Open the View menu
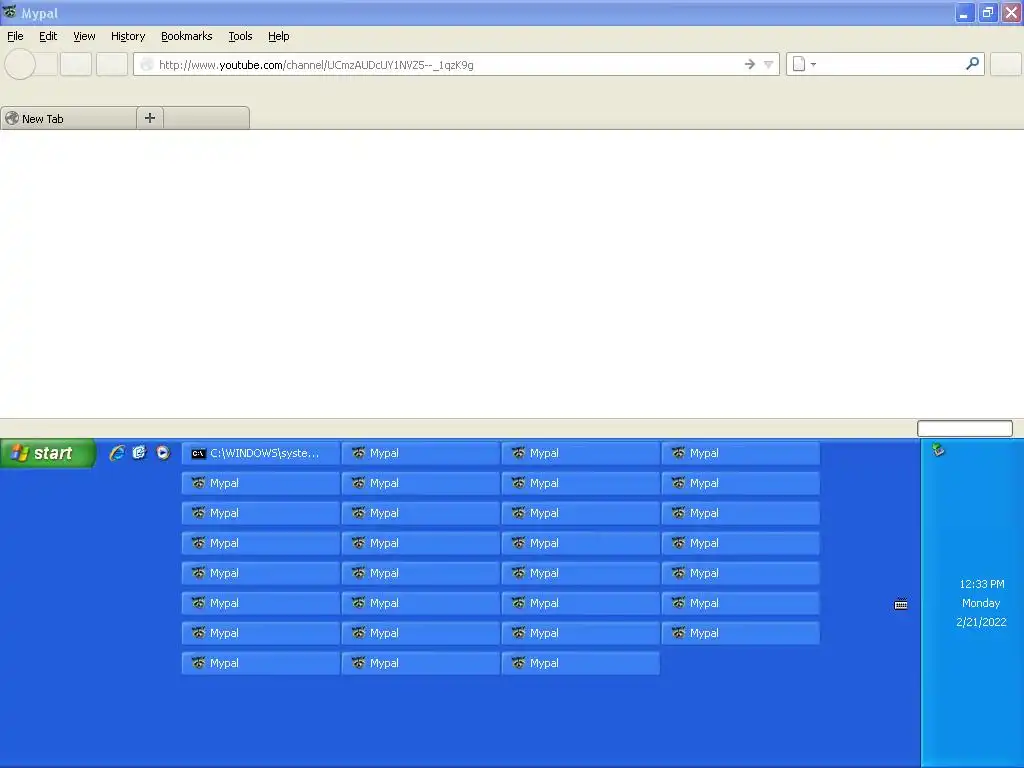1024x768 pixels. 84,36
